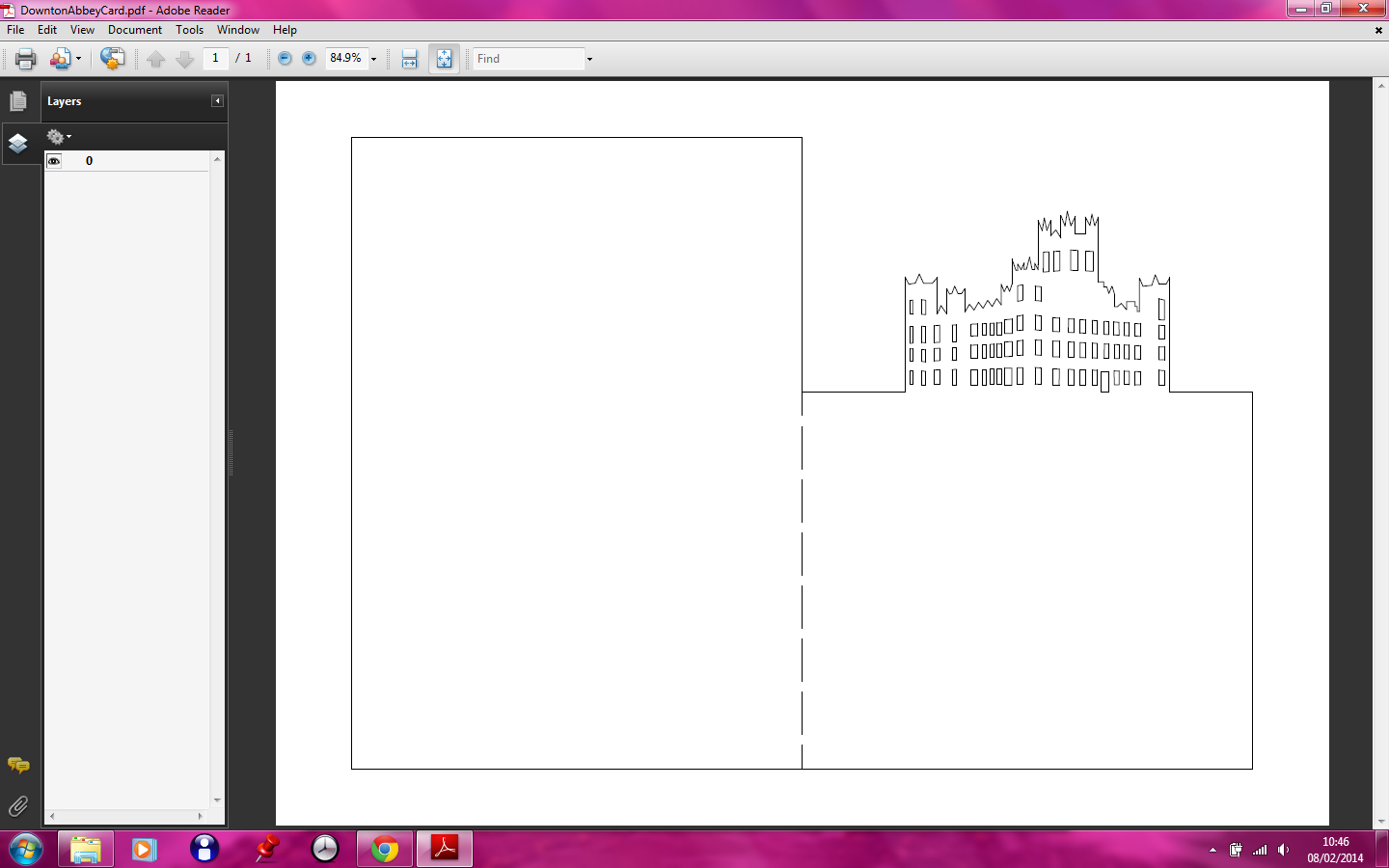This screenshot has height=868, width=1389.
Task: Open the Pages thumbnails panel icon
Action: tap(18, 100)
